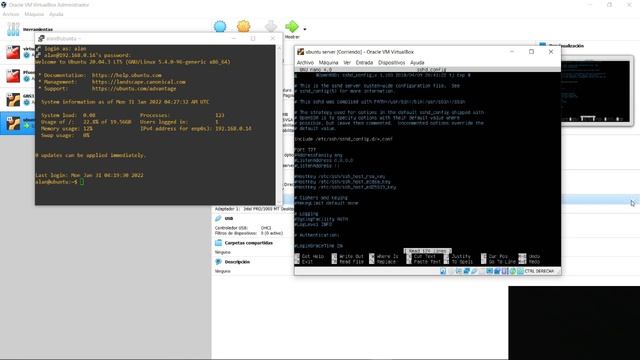Screen dimensions: 640x360
Task: Click 'Justify' nano shortcut in VM
Action: pyautogui.click(x=461, y=256)
